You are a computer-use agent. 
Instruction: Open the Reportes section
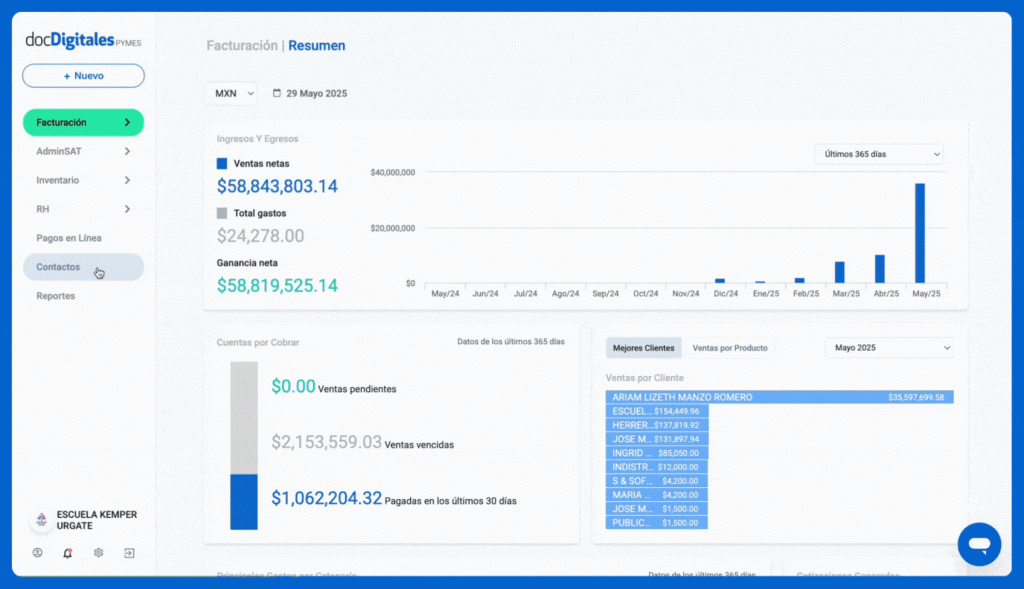pyautogui.click(x=84, y=296)
